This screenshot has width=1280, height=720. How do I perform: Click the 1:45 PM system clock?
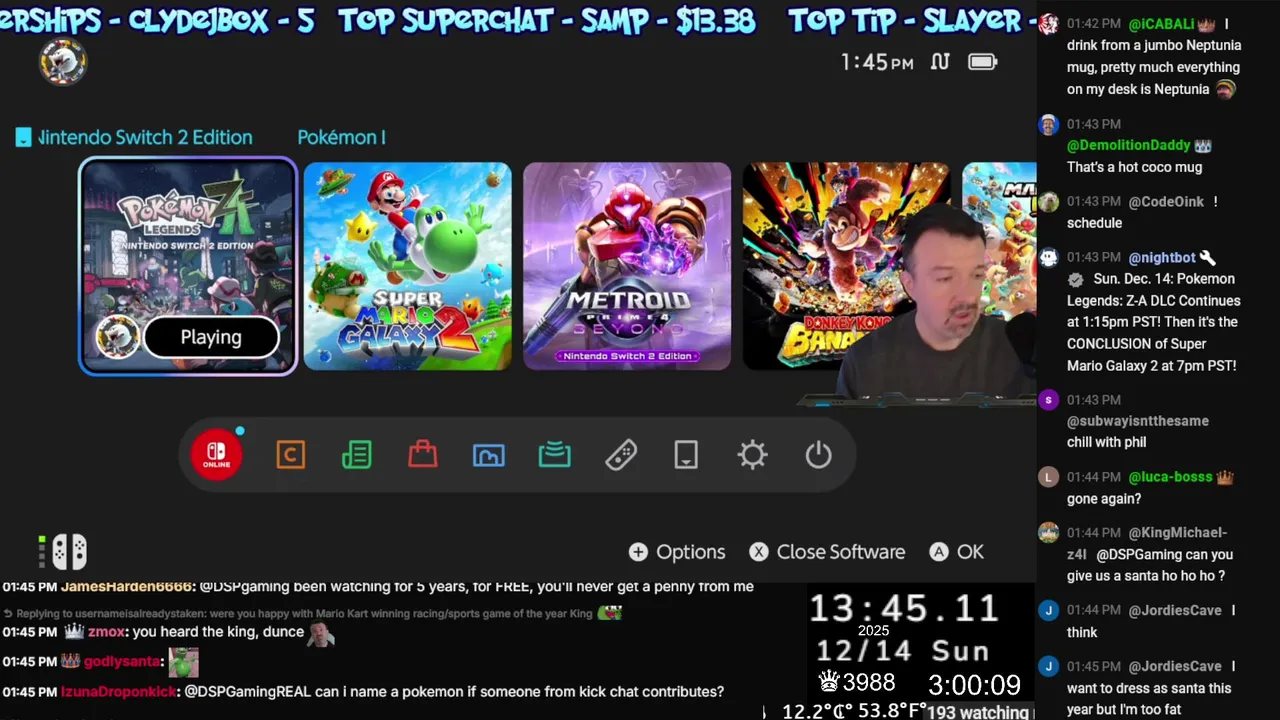point(877,62)
